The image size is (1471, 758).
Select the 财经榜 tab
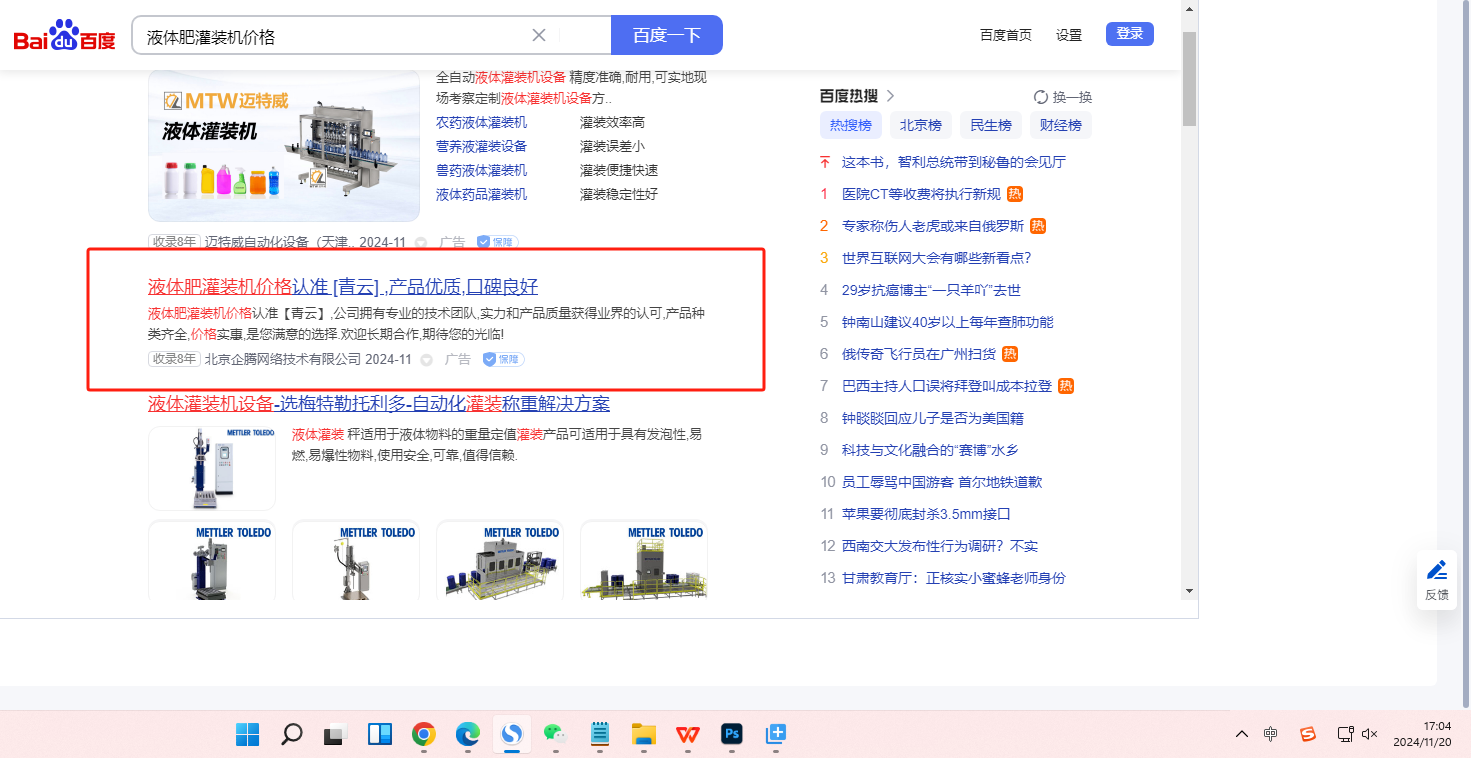[x=1060, y=125]
